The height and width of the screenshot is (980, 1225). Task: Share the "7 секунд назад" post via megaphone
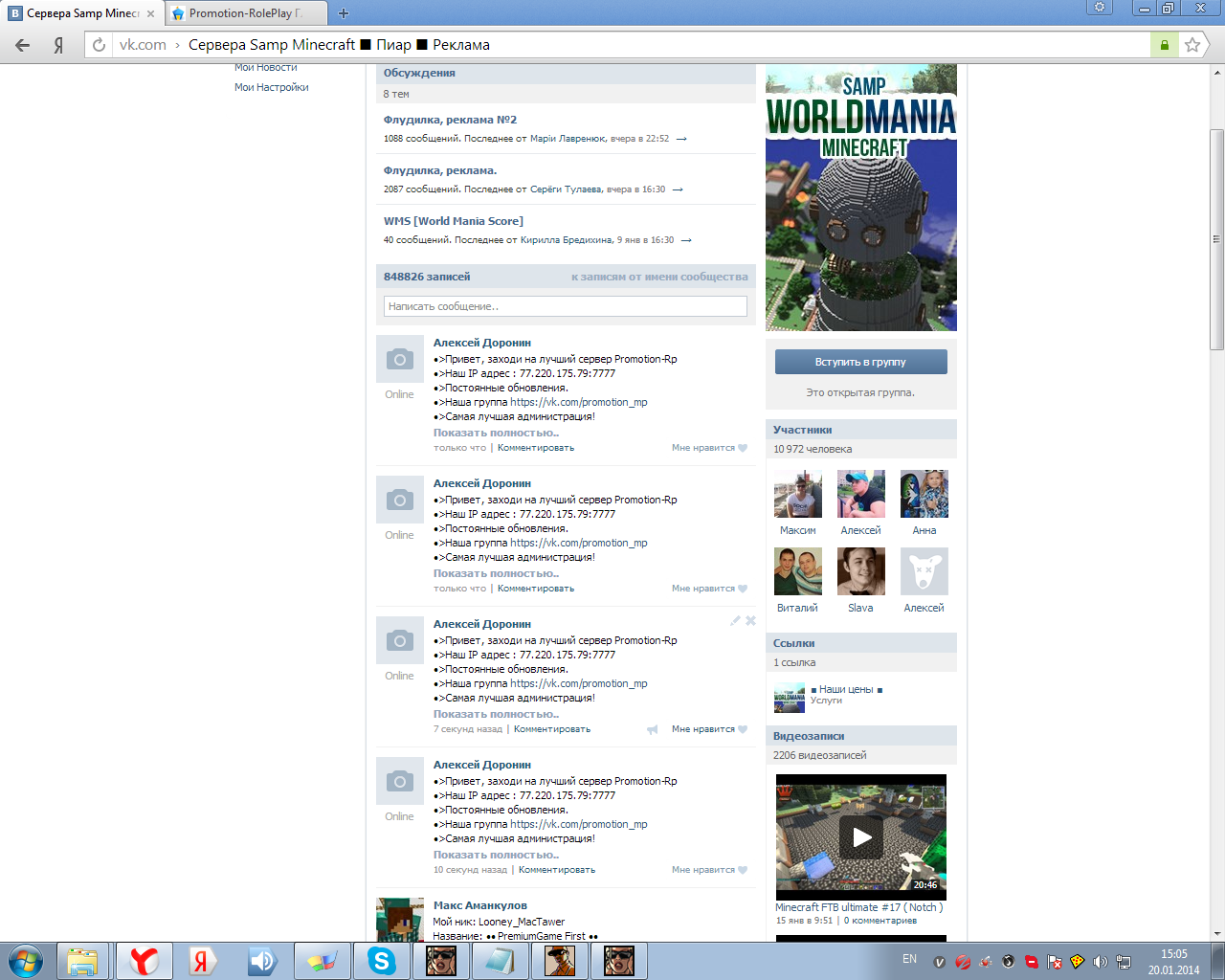[x=653, y=729]
